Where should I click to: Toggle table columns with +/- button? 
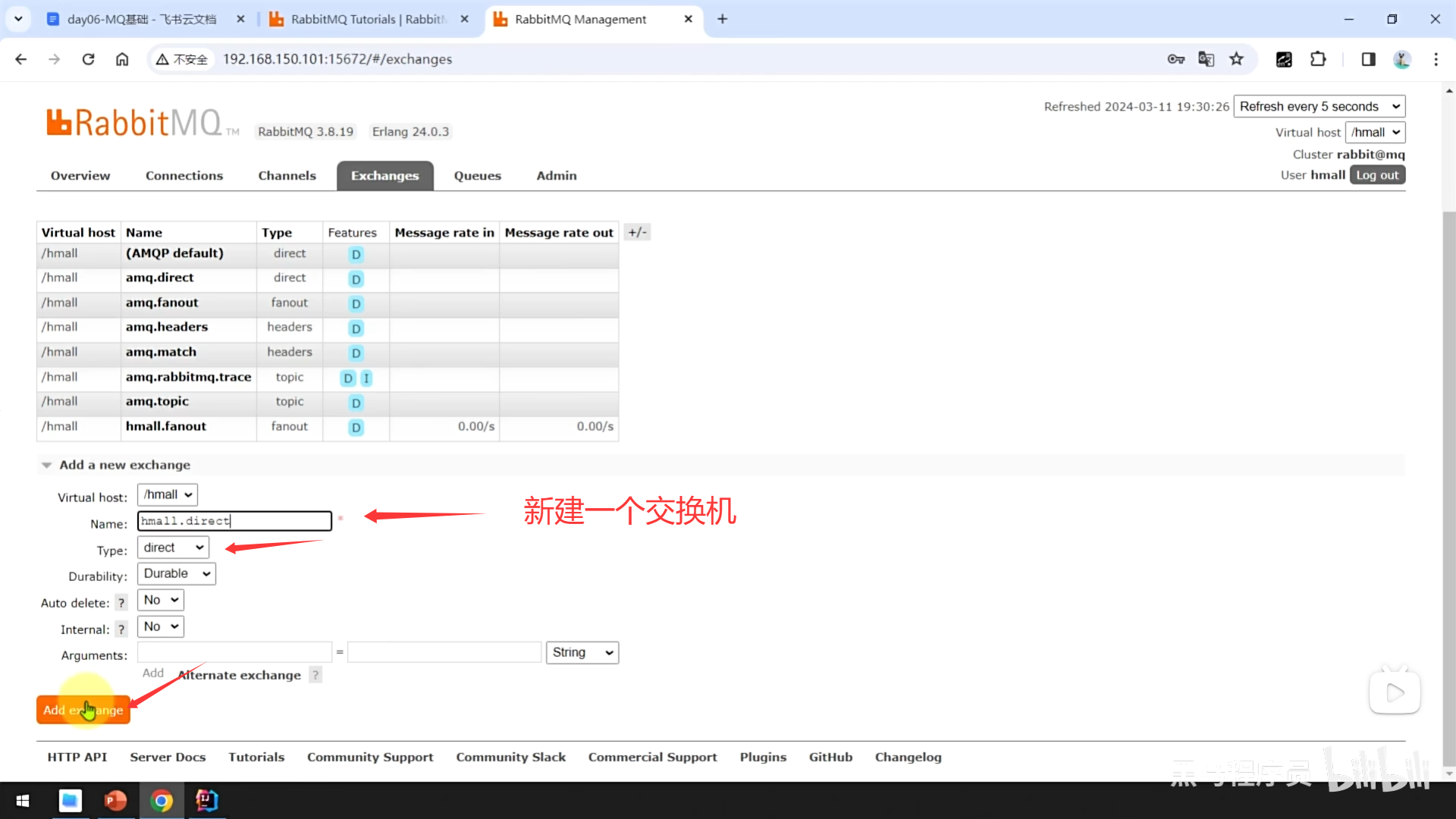637,232
